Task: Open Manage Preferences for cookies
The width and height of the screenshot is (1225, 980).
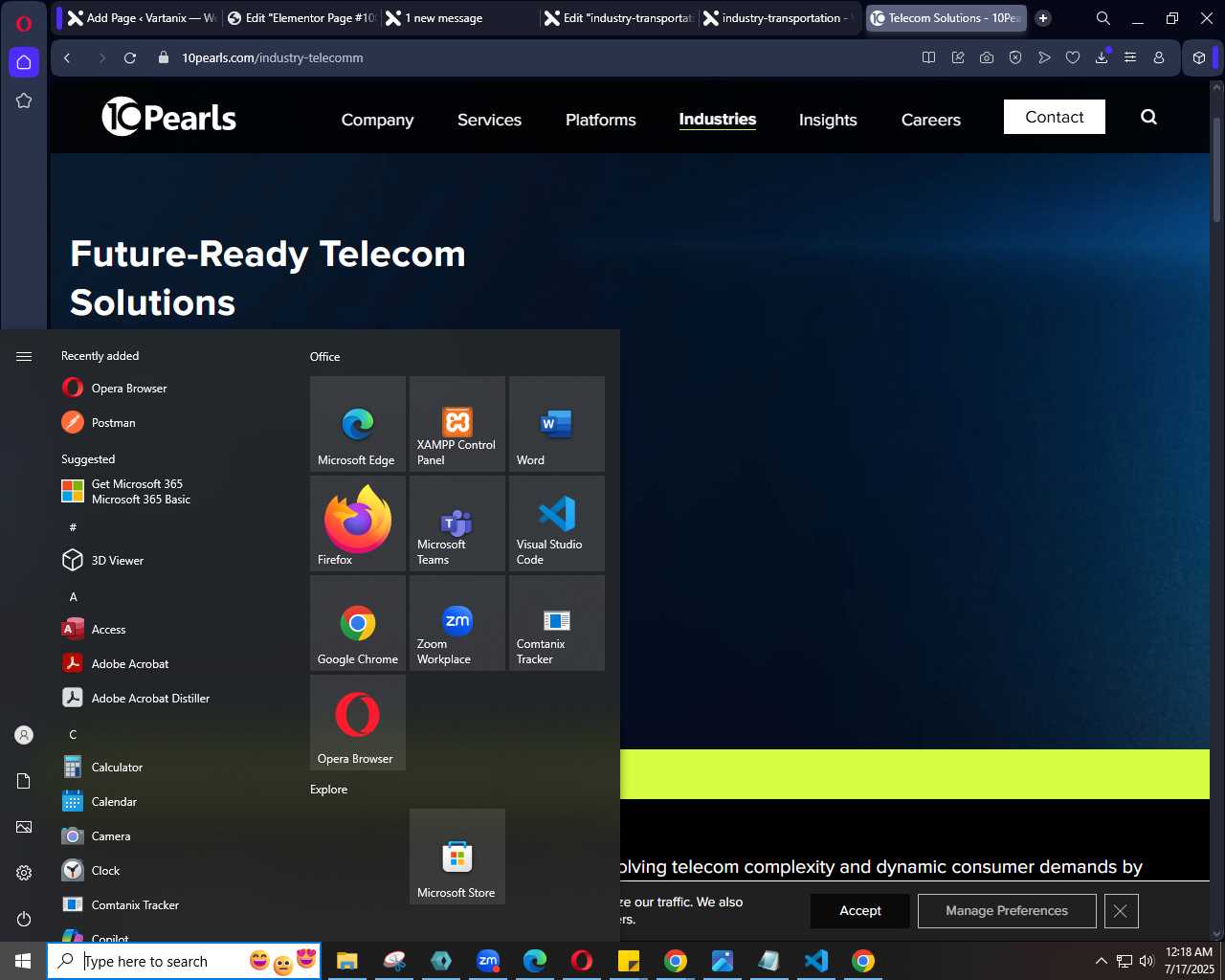Action: [1007, 911]
